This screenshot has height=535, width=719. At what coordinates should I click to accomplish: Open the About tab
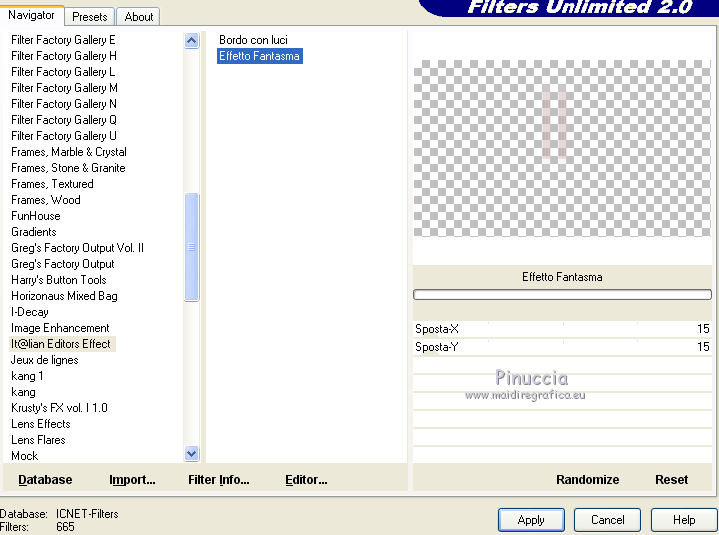point(138,17)
